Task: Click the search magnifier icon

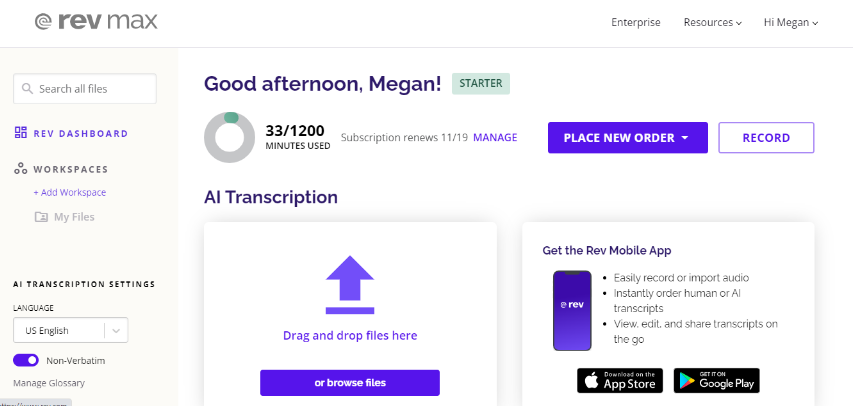Action: [x=27, y=88]
